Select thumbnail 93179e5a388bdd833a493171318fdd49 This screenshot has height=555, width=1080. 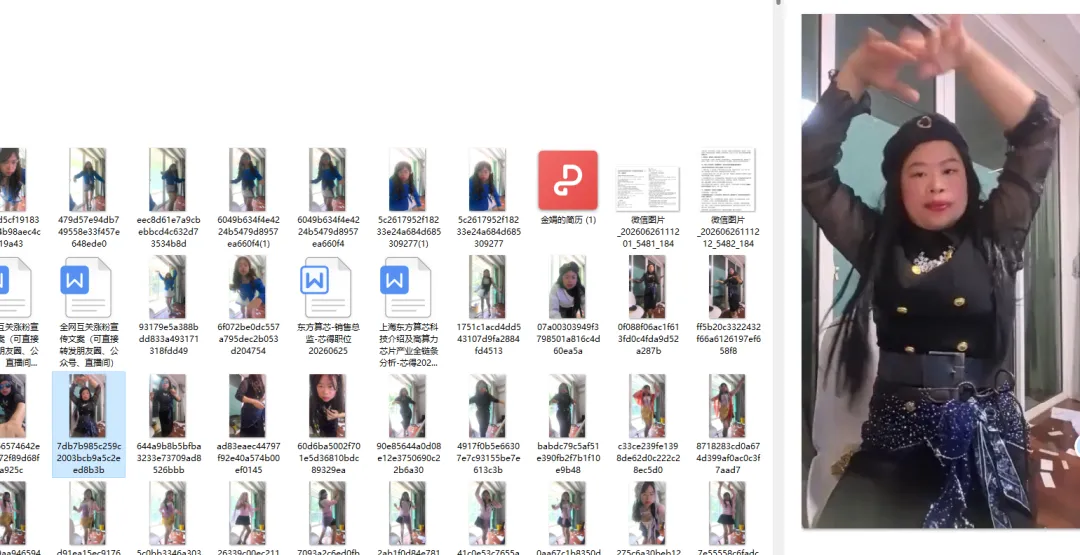pyautogui.click(x=167, y=287)
